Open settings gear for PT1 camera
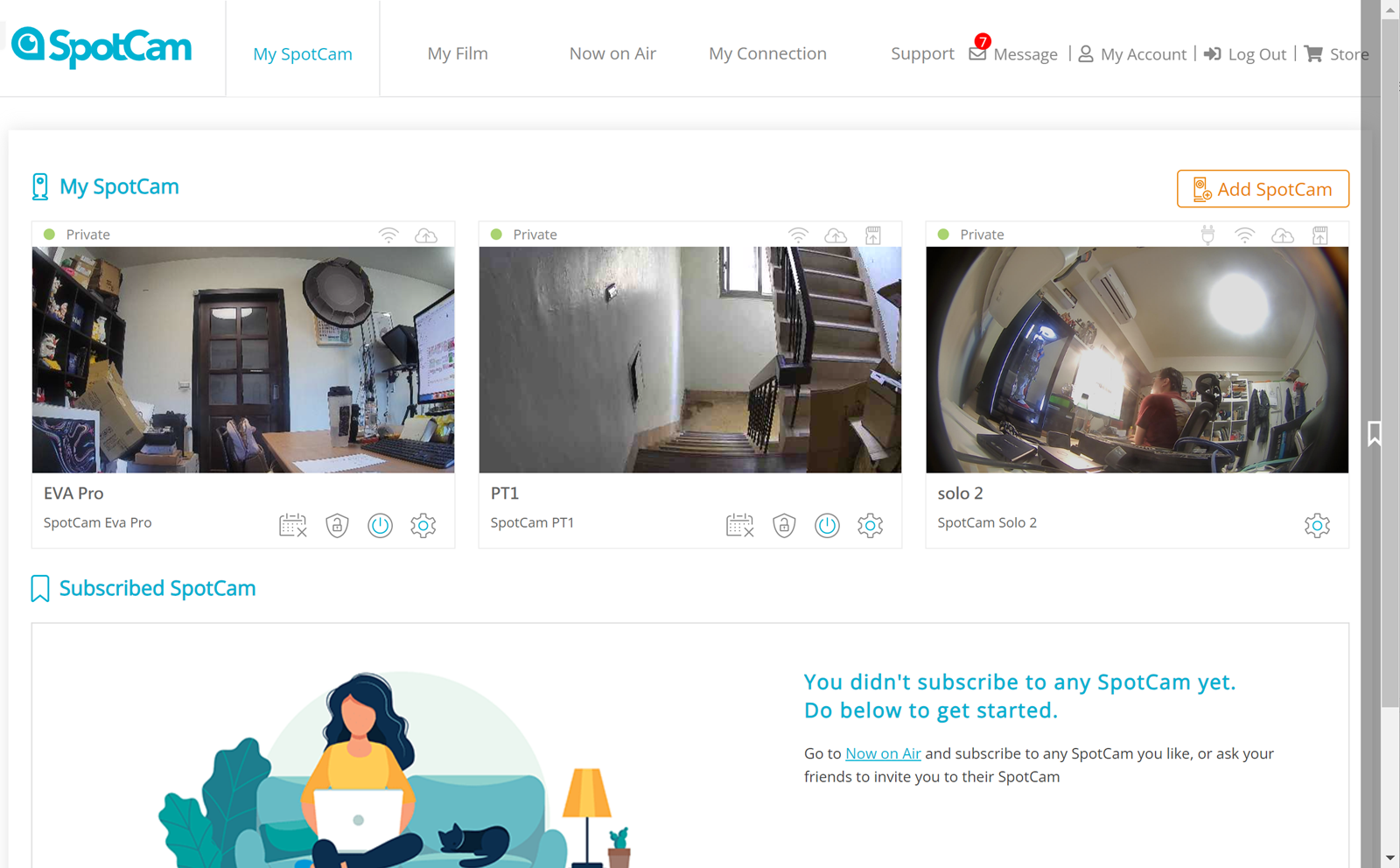The width and height of the screenshot is (1400, 868). (870, 525)
